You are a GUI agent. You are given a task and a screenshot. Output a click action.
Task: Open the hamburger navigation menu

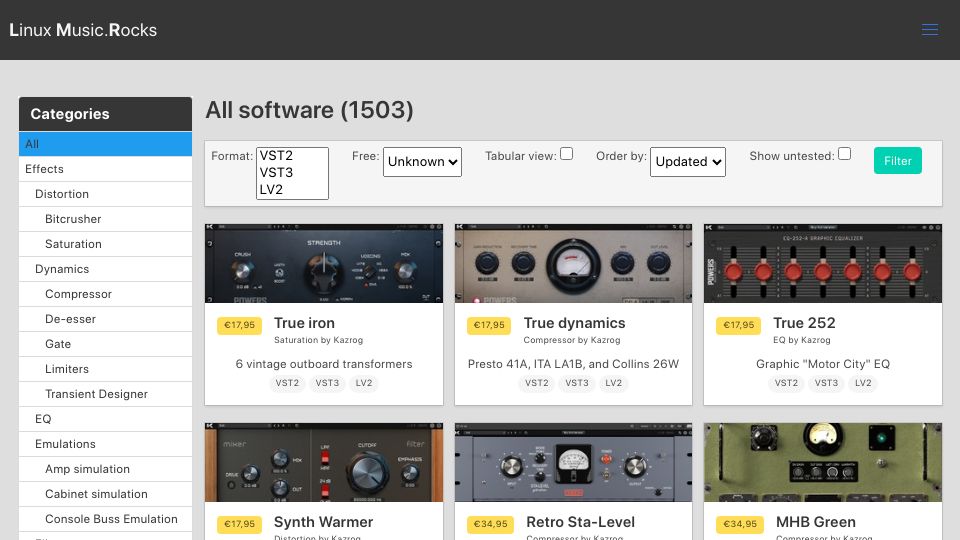click(x=929, y=30)
